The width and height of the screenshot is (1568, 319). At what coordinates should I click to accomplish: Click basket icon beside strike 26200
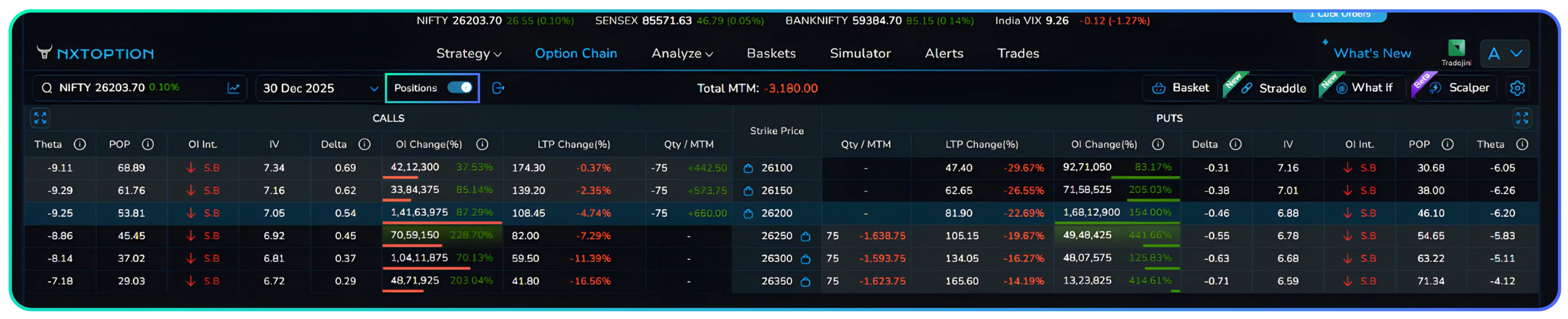click(x=748, y=214)
